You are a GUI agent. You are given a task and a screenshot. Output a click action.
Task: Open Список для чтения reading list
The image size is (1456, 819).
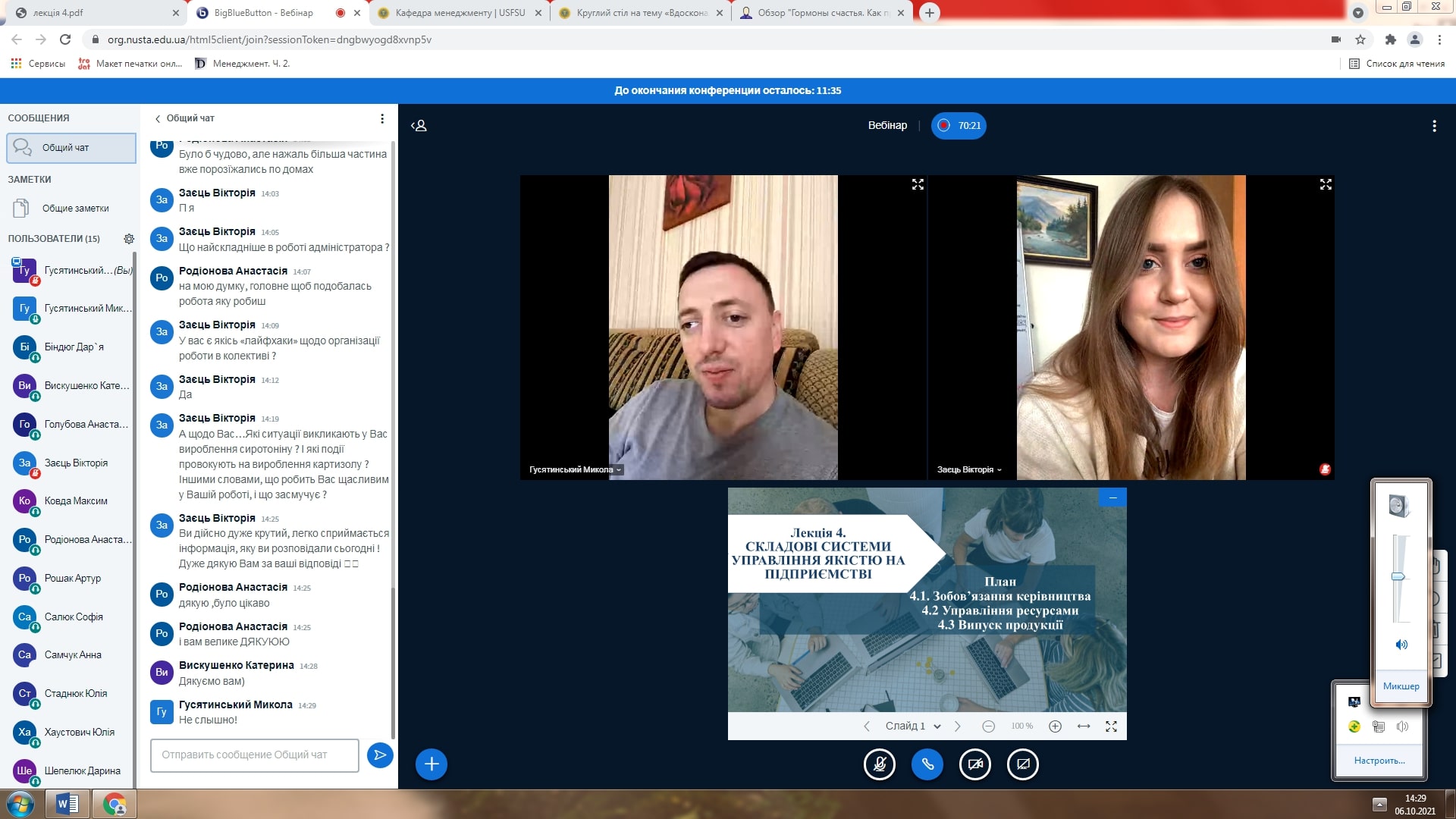coord(1397,64)
